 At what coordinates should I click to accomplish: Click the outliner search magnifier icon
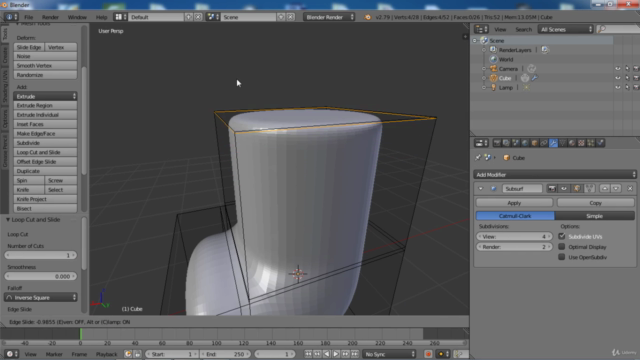[601, 29]
